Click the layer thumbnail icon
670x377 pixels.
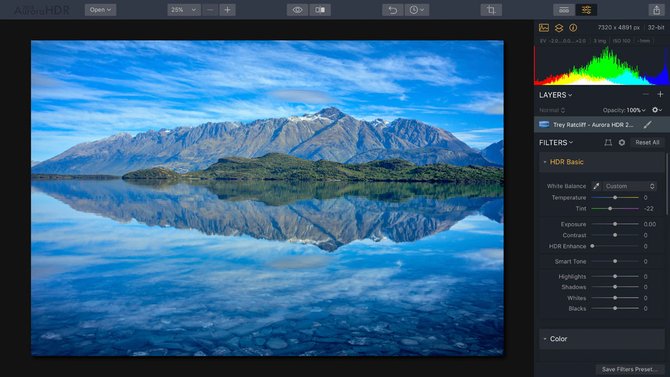point(544,124)
